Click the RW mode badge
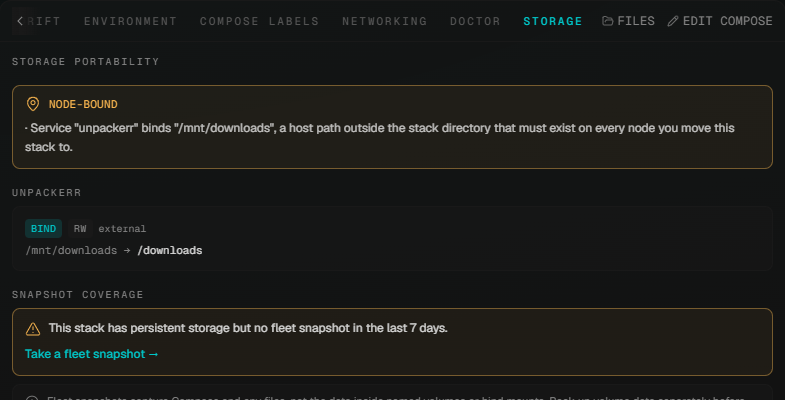The image size is (785, 400). [80, 229]
